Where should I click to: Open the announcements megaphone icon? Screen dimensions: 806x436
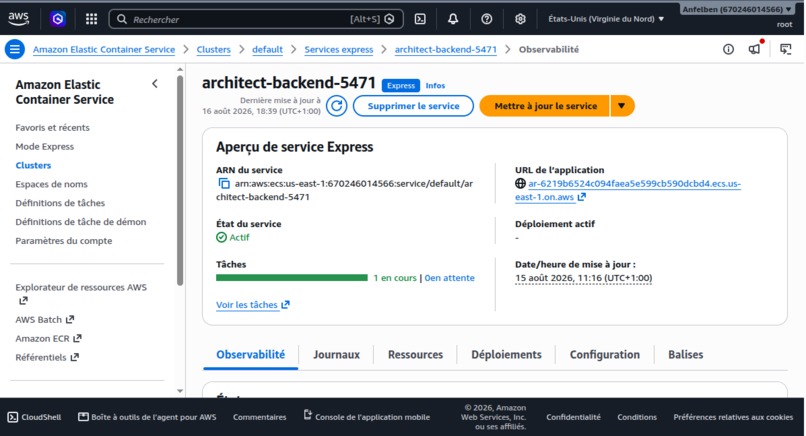[754, 49]
